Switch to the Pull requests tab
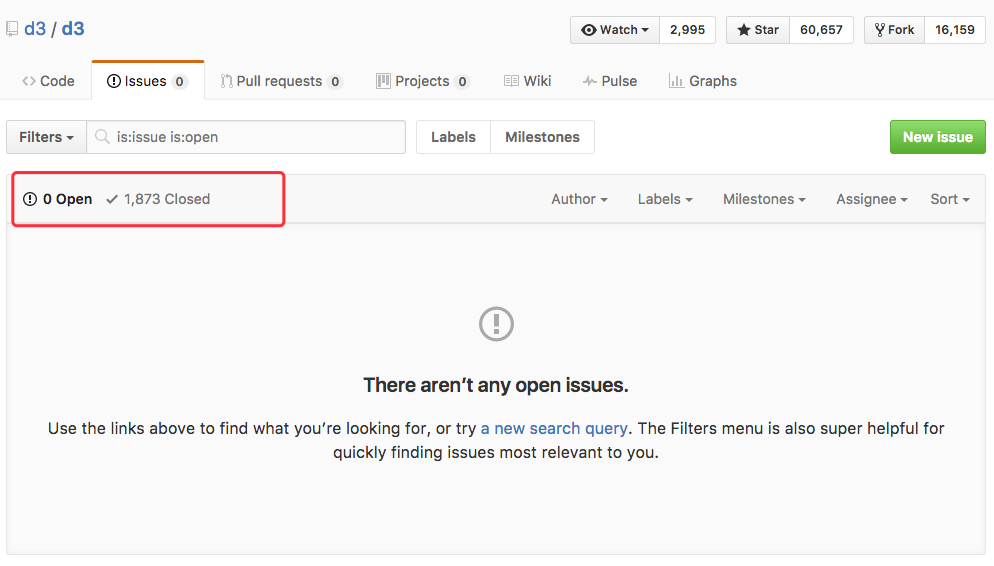Viewport: 994px width, 566px height. point(281,81)
